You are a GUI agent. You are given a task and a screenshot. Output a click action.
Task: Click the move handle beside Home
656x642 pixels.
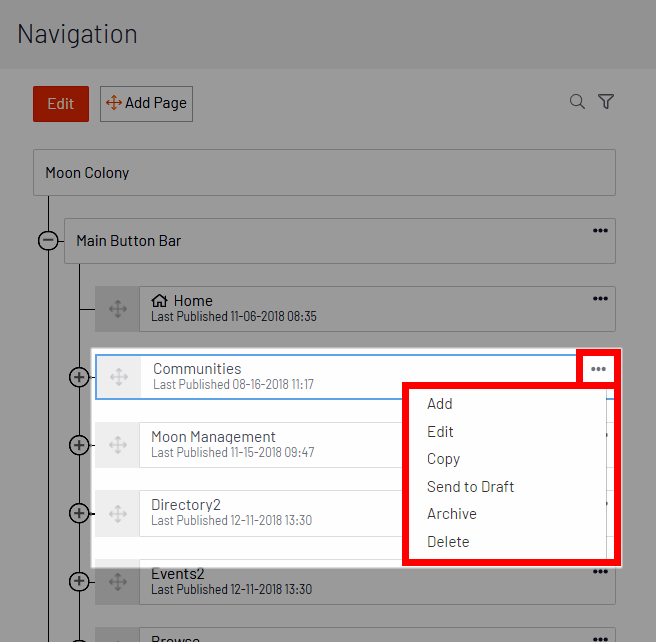coord(118,309)
